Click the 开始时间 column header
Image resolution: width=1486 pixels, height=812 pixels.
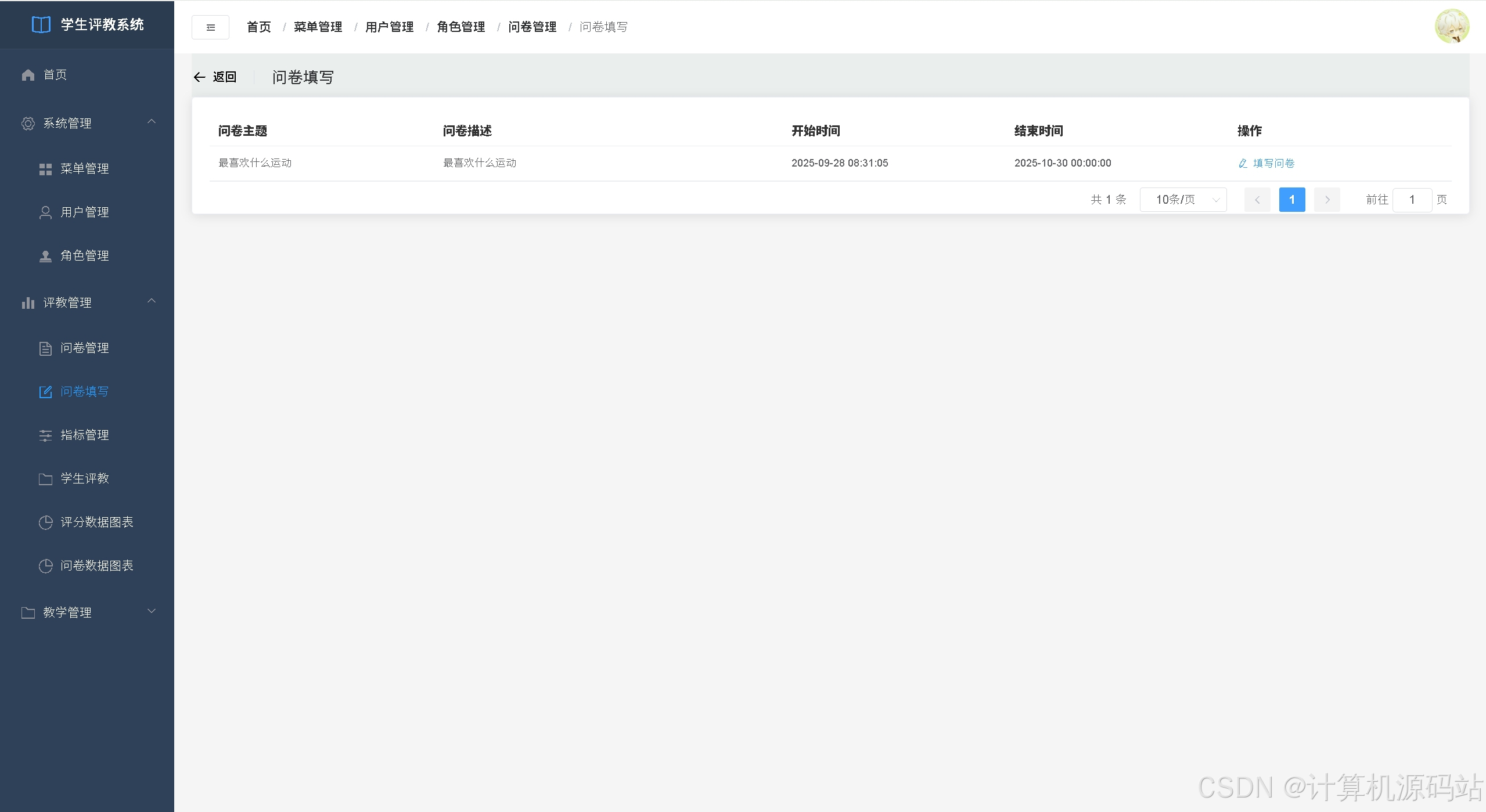pos(816,131)
